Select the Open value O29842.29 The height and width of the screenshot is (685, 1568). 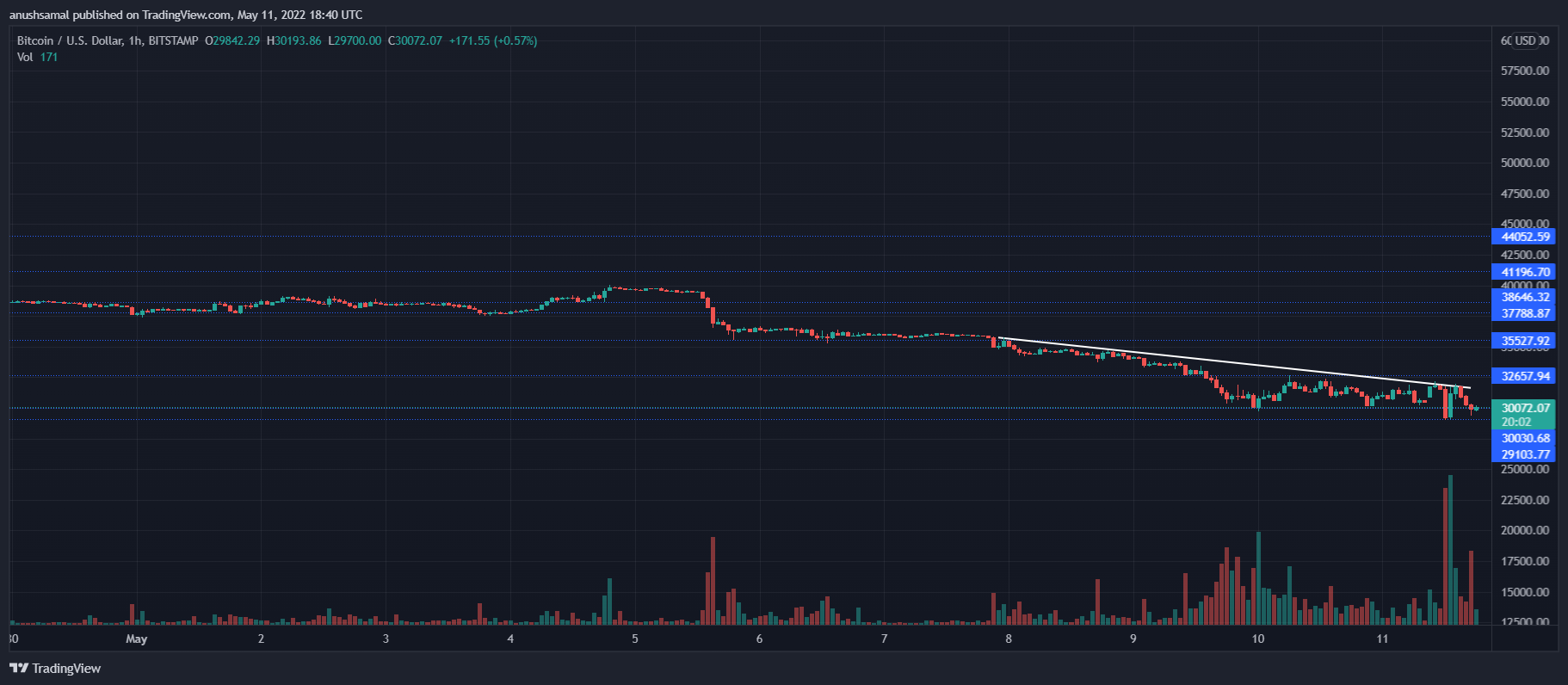(x=232, y=40)
